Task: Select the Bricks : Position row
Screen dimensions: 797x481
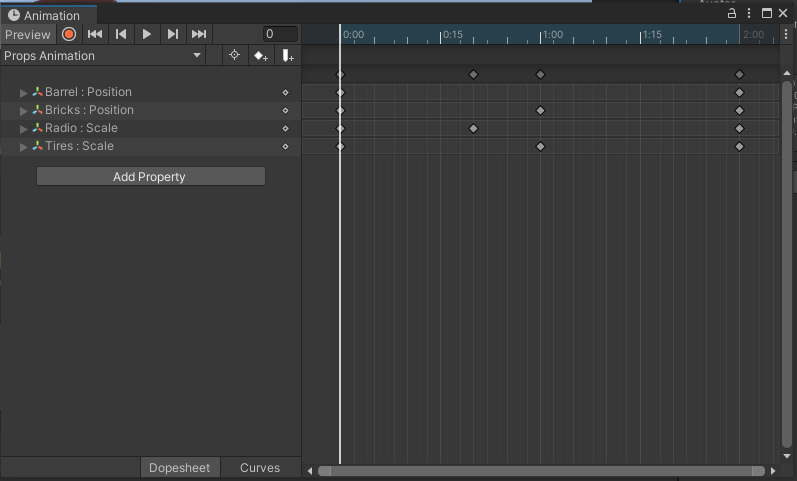Action: [x=150, y=110]
